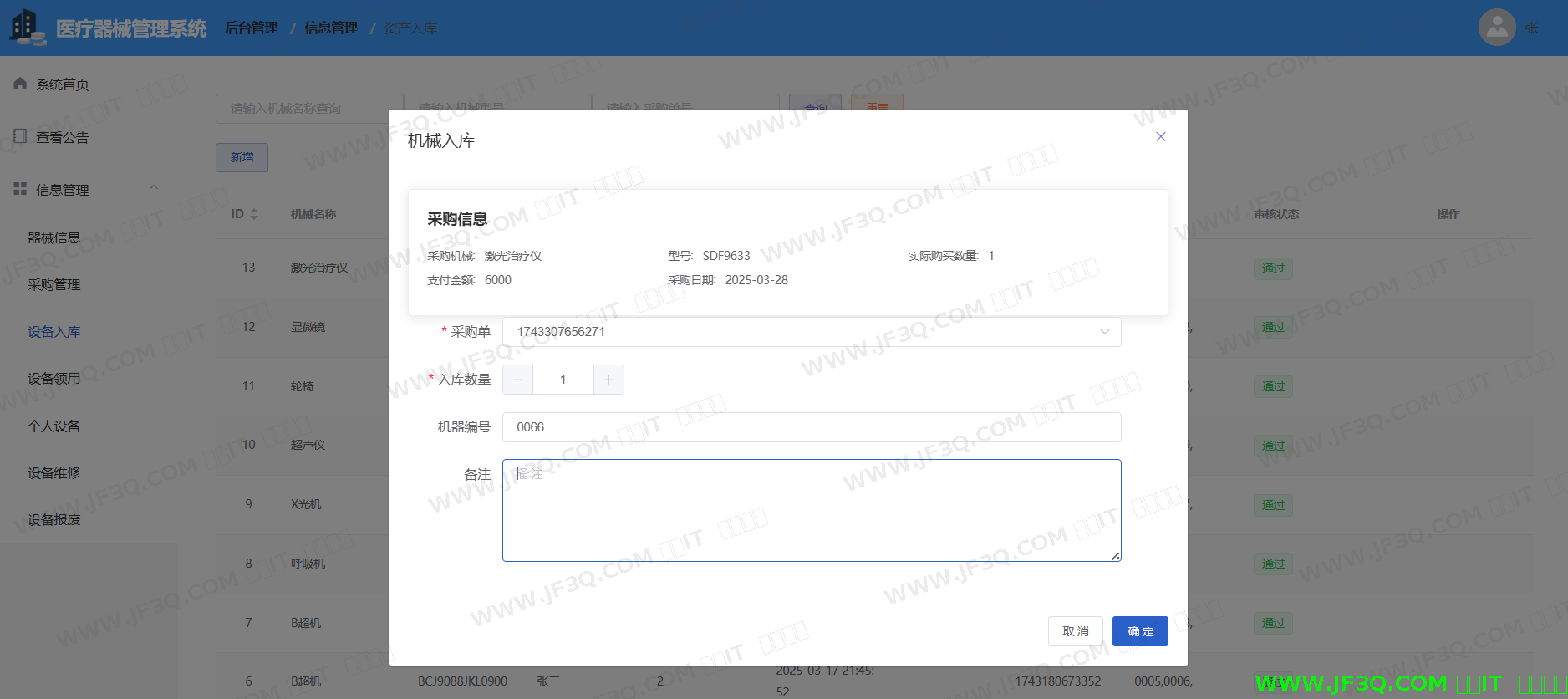
Task: Select 设备维修 in sidebar
Action: tap(54, 473)
